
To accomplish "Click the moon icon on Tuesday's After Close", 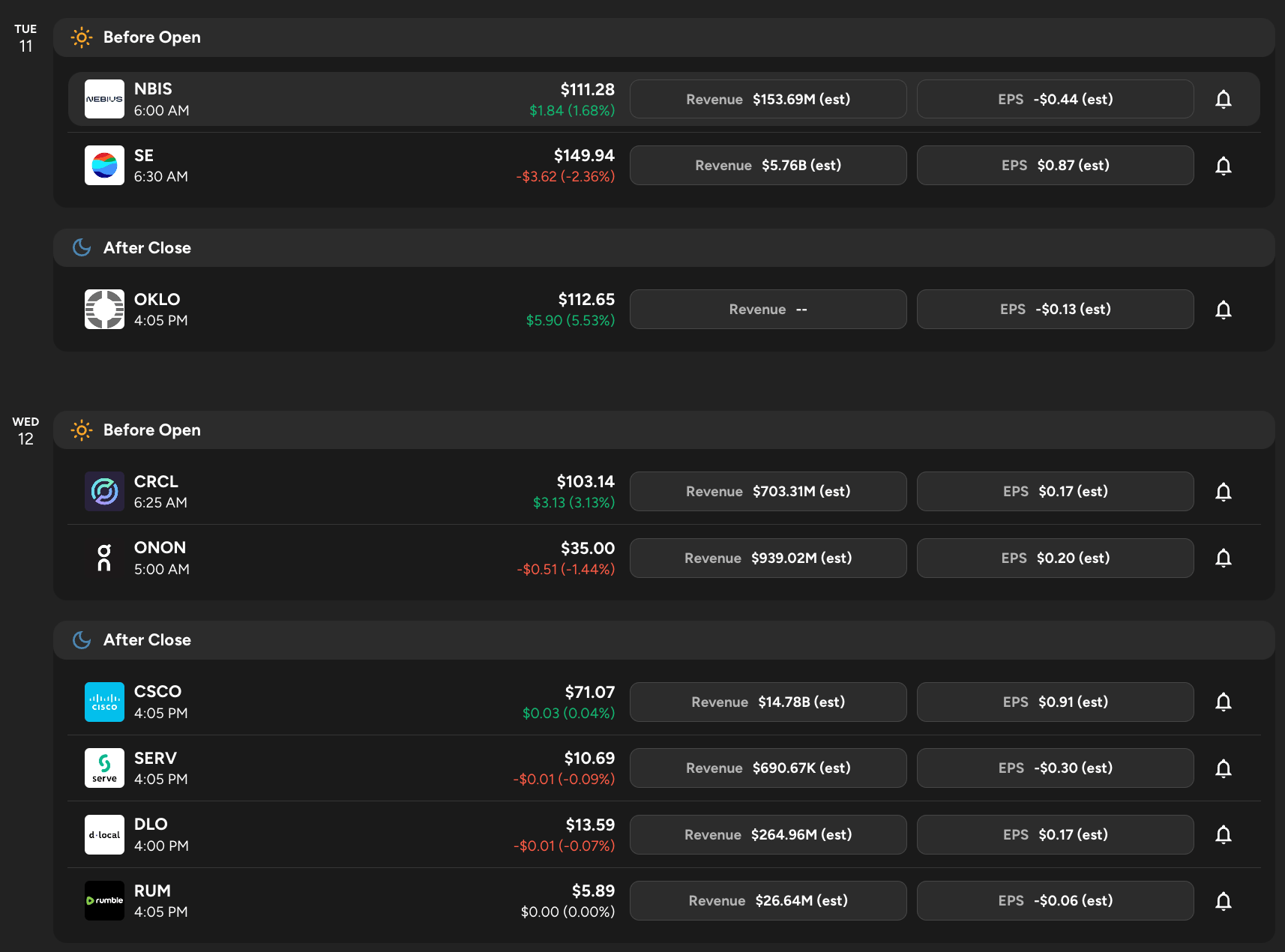I will (81, 247).
